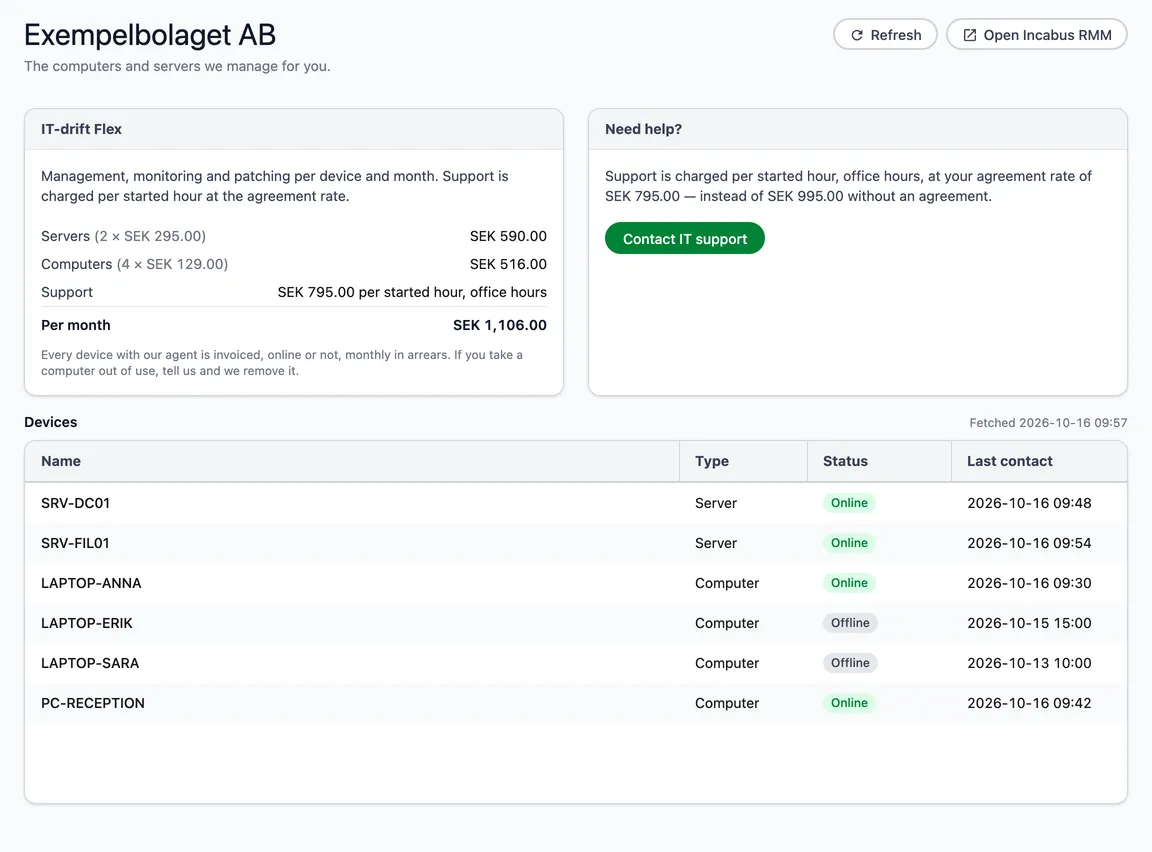Select the LAPTOP-SARA device name
Screen dimensions: 1152x852
(x=90, y=663)
